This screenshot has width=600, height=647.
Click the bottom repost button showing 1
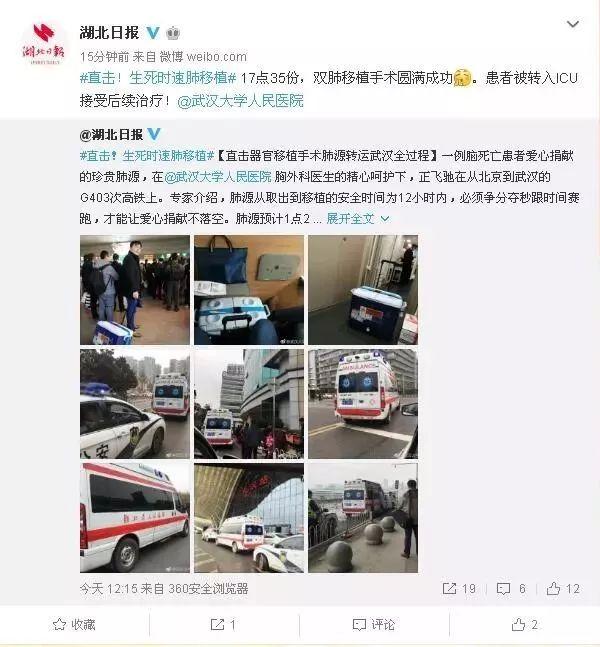click(x=223, y=624)
